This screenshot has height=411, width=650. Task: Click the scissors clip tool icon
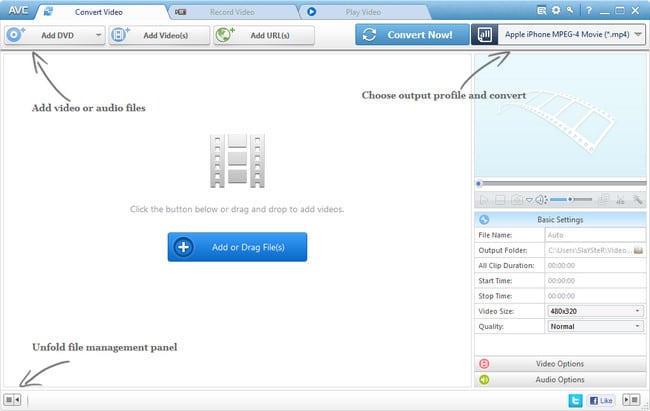620,200
